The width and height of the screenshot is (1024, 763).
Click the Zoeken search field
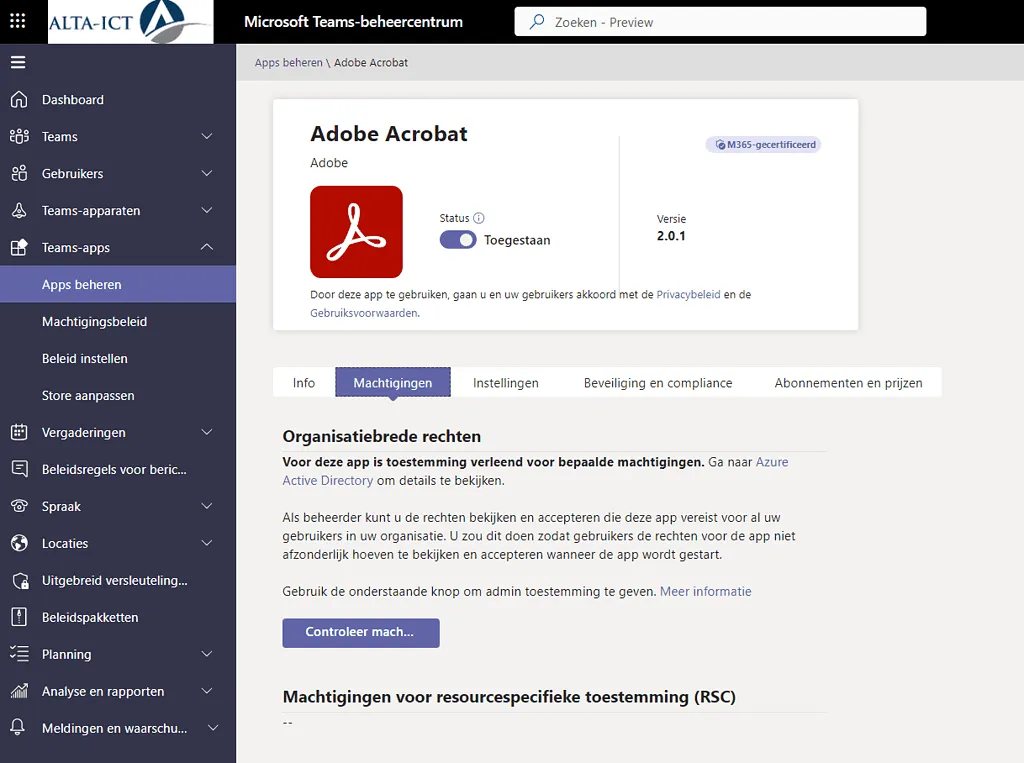pos(720,21)
